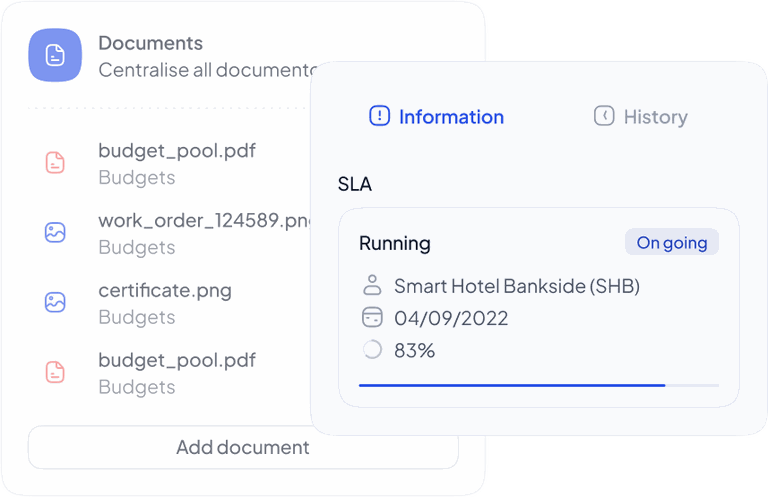
Task: Click the red PDF icon beside last budget_pool.pdf
Action: click(55, 373)
